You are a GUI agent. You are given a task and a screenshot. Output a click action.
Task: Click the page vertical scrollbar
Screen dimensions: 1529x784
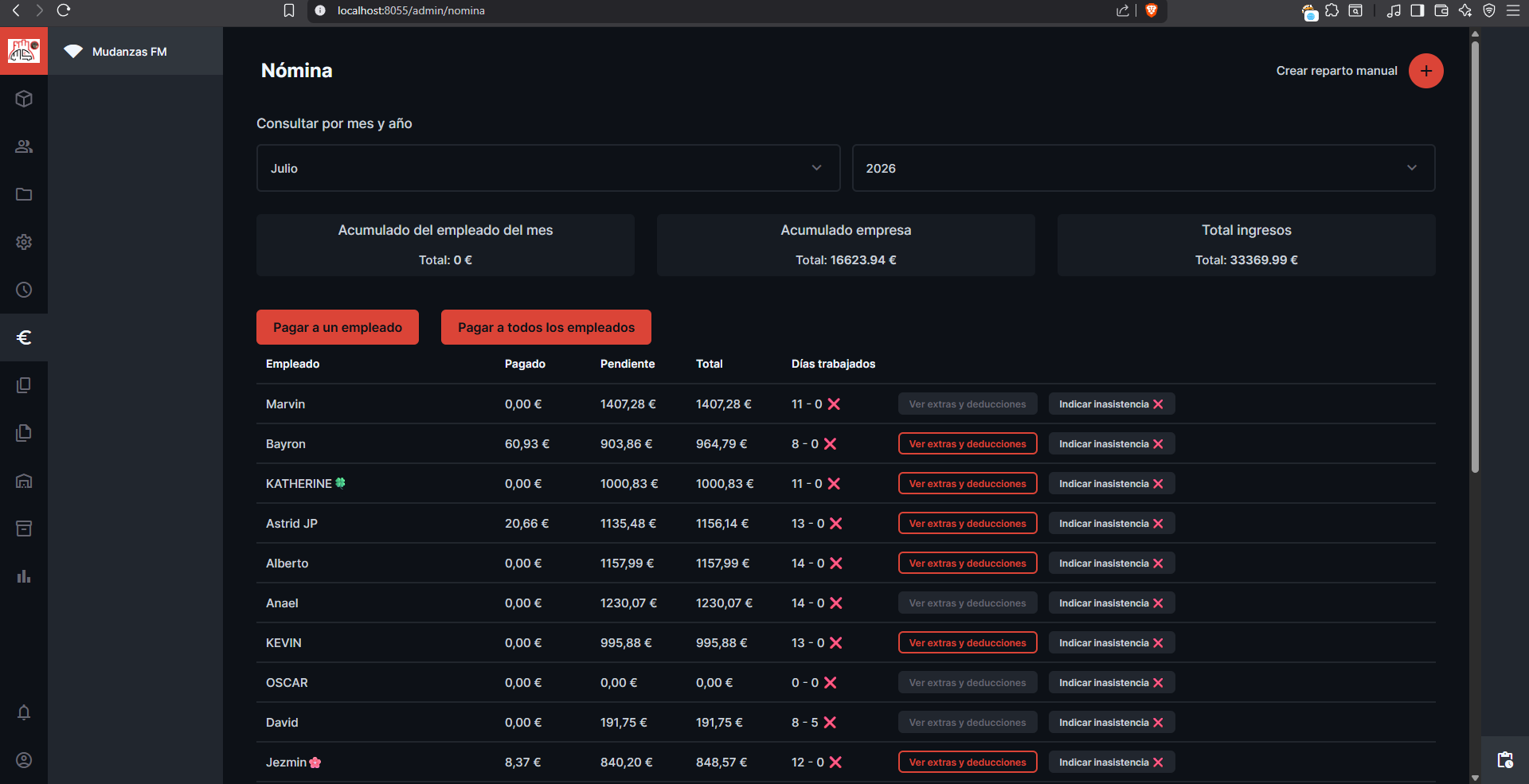1475,255
